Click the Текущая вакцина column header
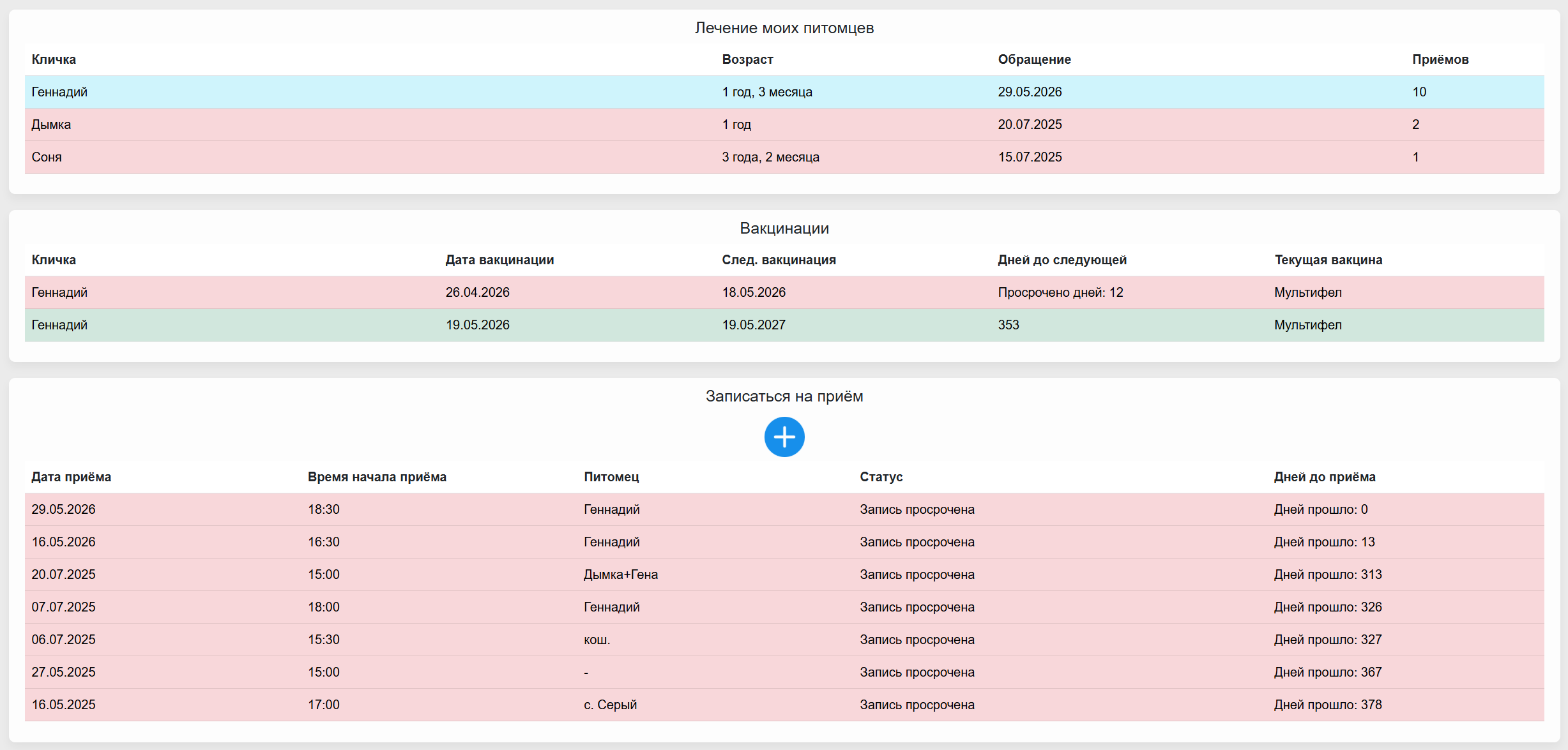Screen dimensions: 1568x750 [x=1328, y=260]
